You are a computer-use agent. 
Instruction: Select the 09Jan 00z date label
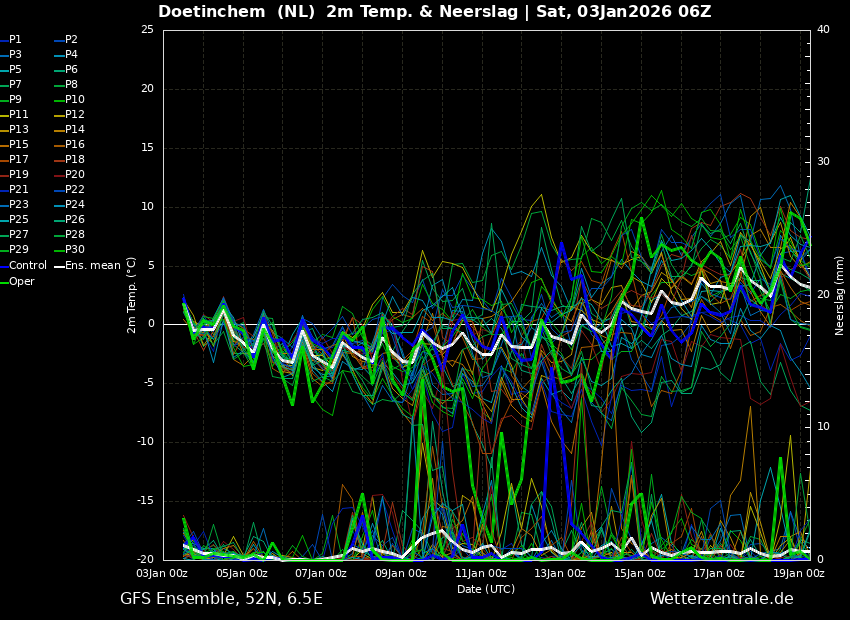401,573
